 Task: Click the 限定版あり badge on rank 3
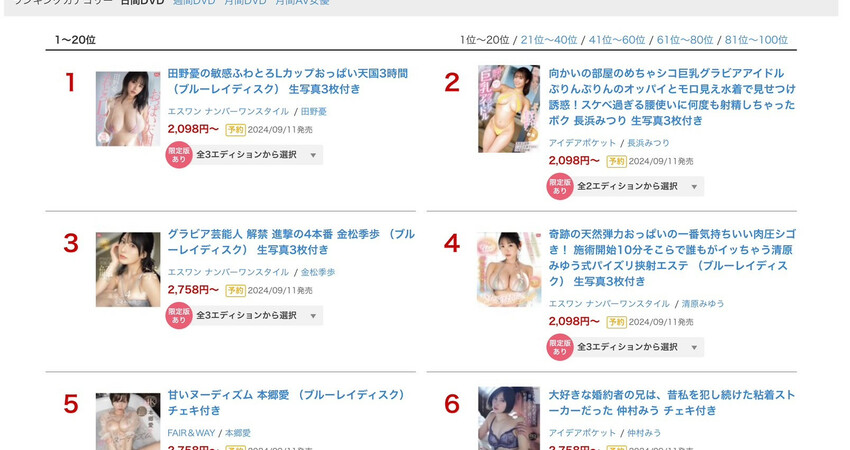[x=179, y=316]
